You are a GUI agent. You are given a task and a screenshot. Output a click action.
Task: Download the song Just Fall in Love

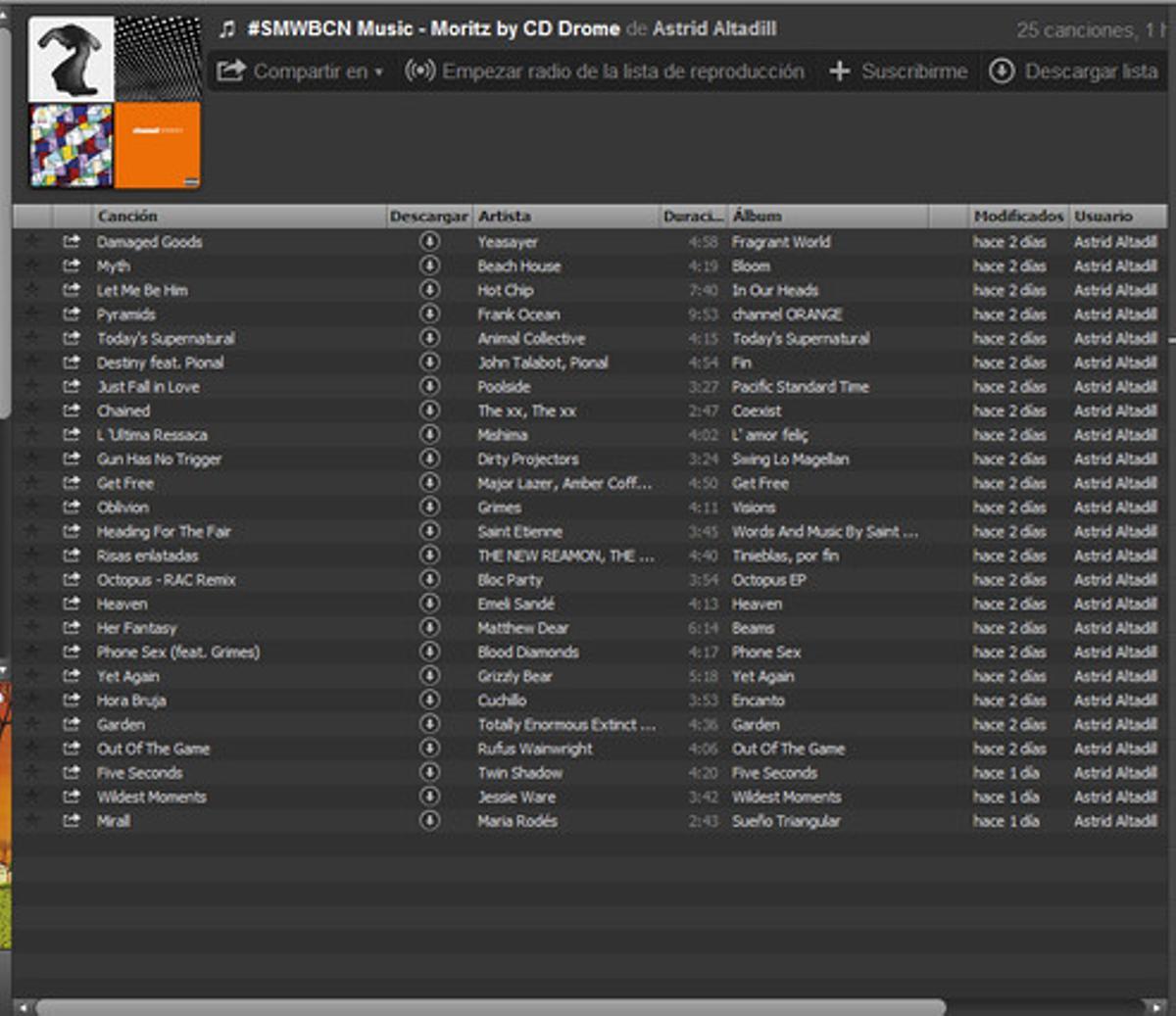click(x=429, y=386)
